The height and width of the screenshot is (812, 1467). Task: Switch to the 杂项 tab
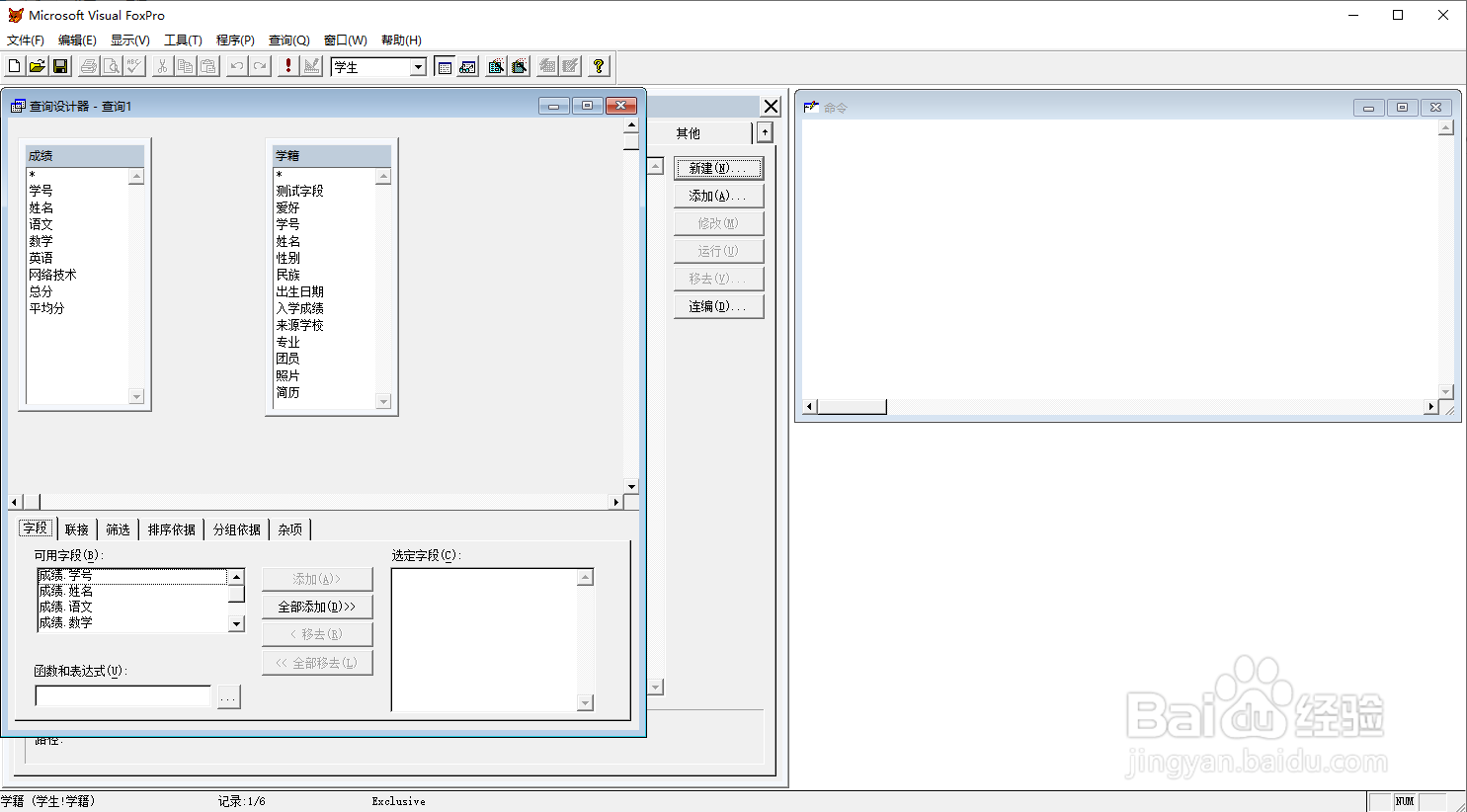pyautogui.click(x=290, y=529)
